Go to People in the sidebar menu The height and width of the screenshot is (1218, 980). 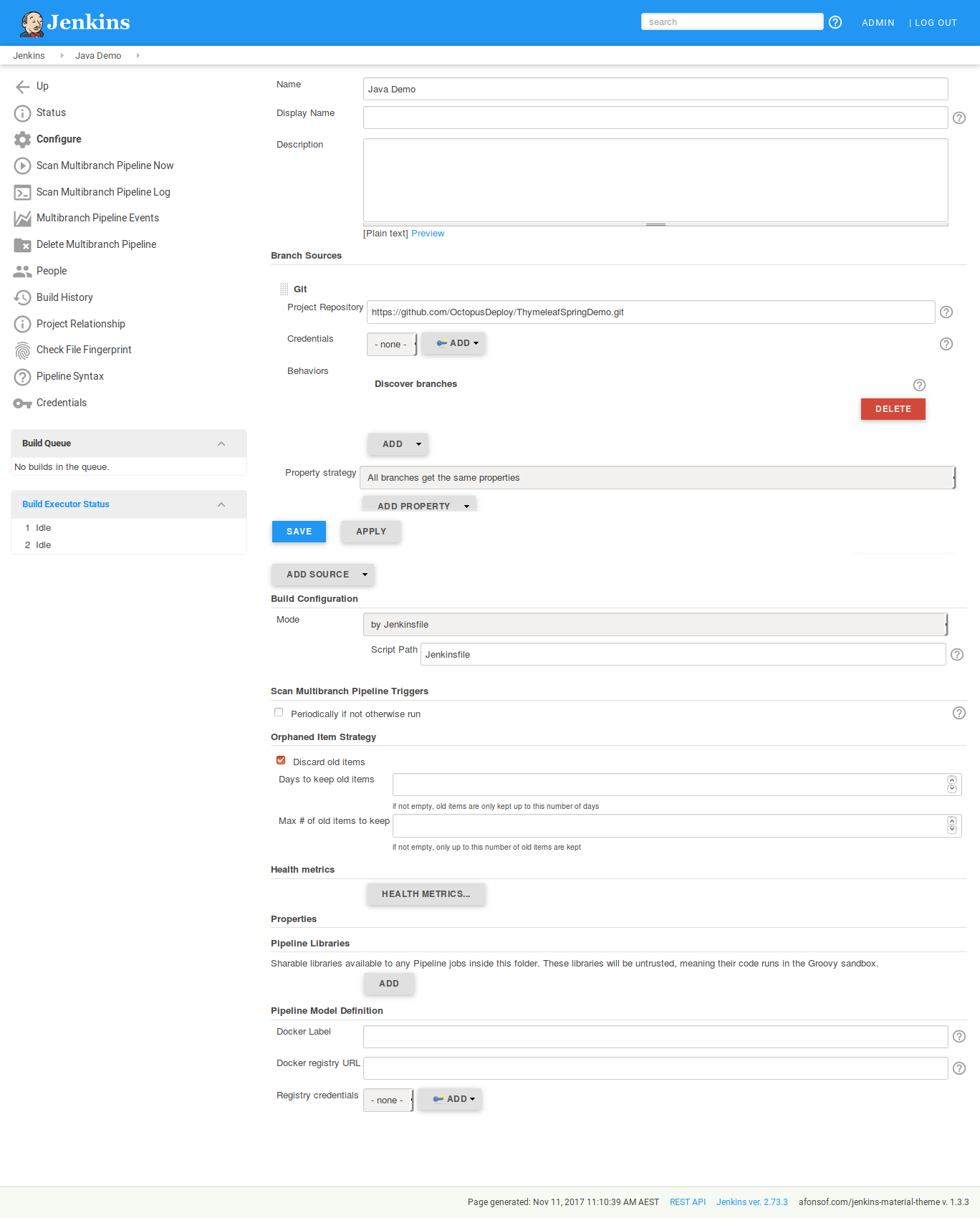[x=52, y=271]
